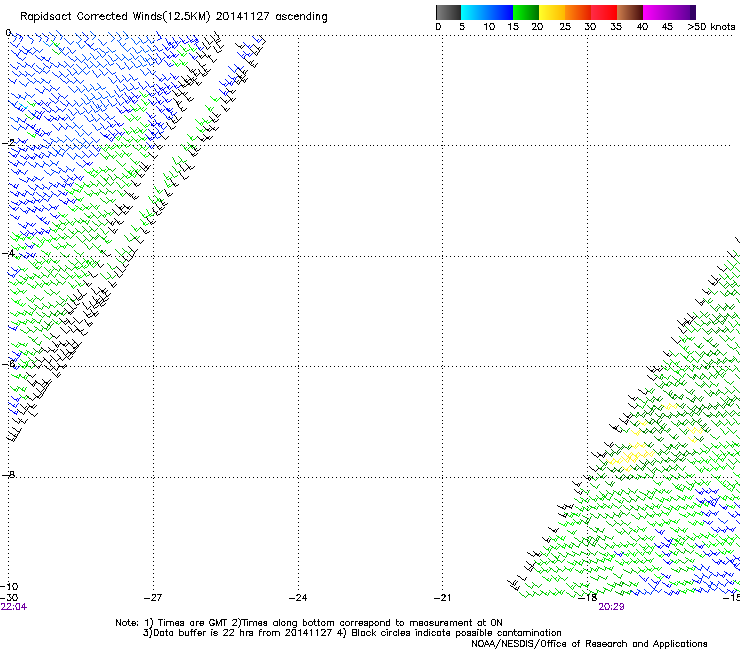The width and height of the screenshot is (740, 650).
Task: Select the brown 35-40 knots color segment
Action: tap(630, 12)
